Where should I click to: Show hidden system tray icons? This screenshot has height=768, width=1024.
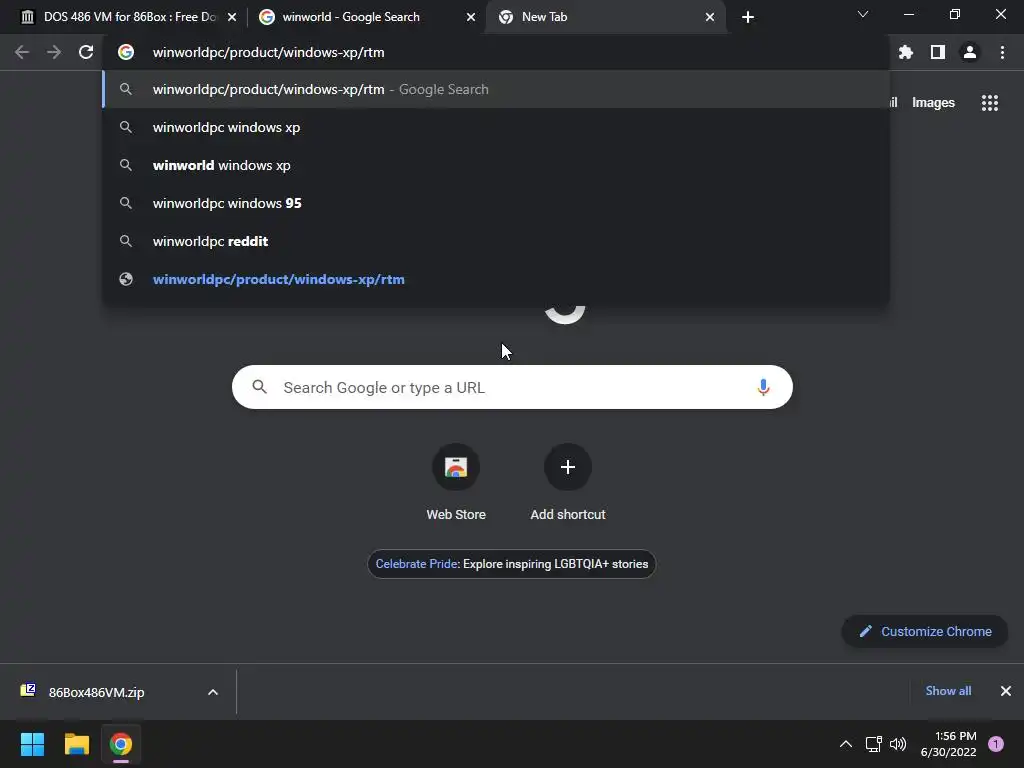(846, 744)
